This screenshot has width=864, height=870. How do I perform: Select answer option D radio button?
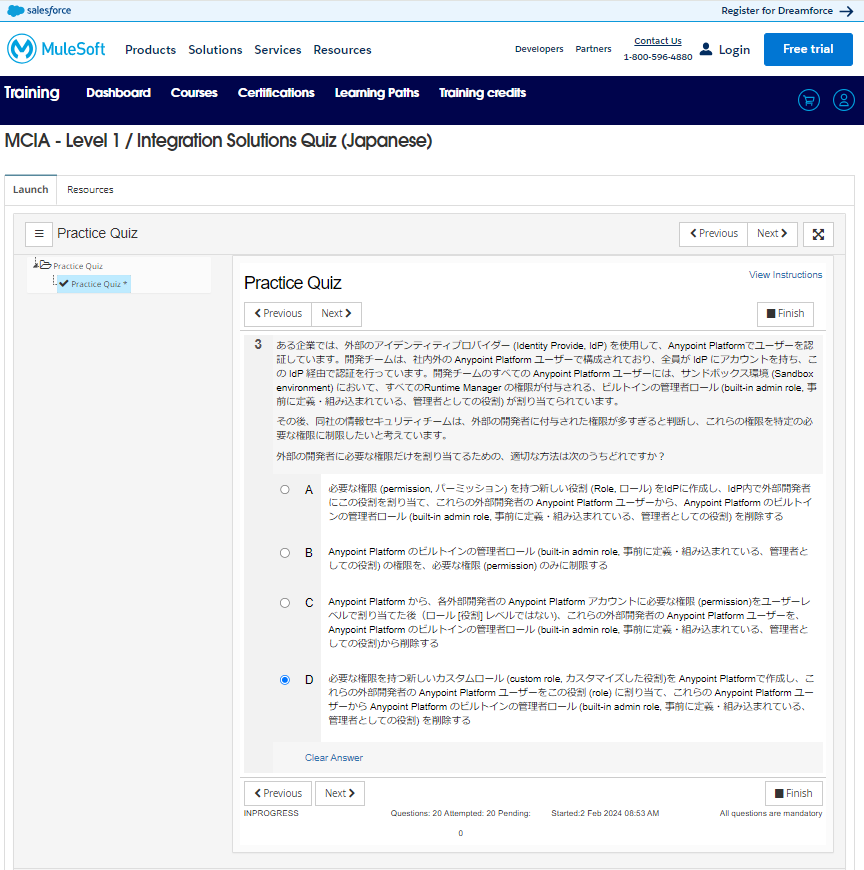285,680
